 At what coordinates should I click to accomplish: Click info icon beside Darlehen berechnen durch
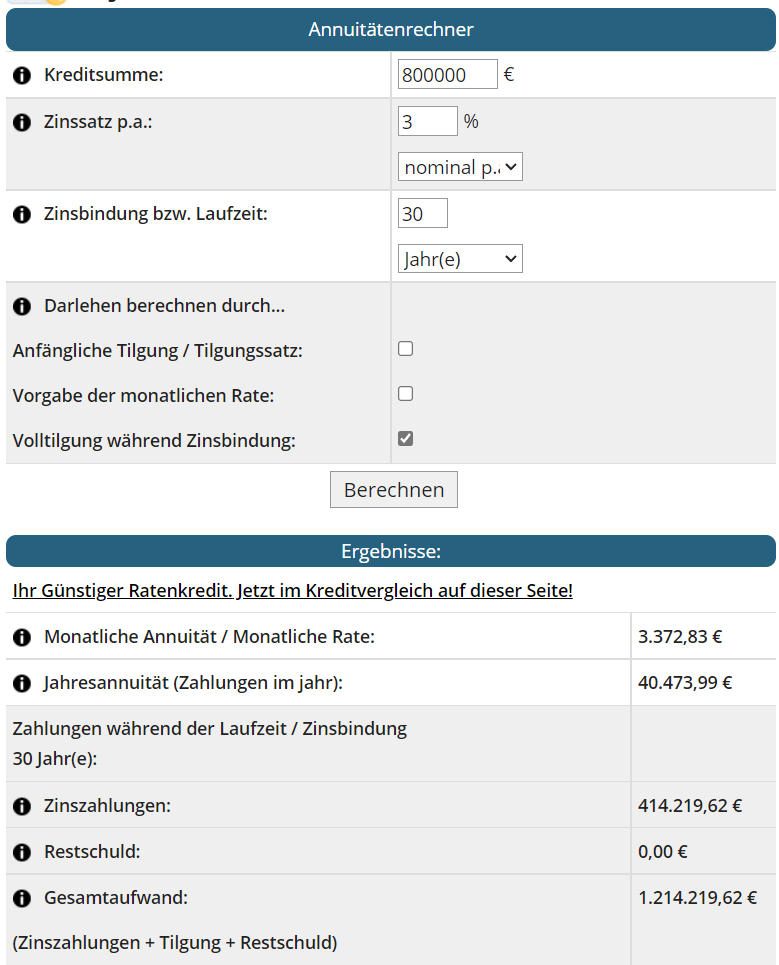(22, 306)
